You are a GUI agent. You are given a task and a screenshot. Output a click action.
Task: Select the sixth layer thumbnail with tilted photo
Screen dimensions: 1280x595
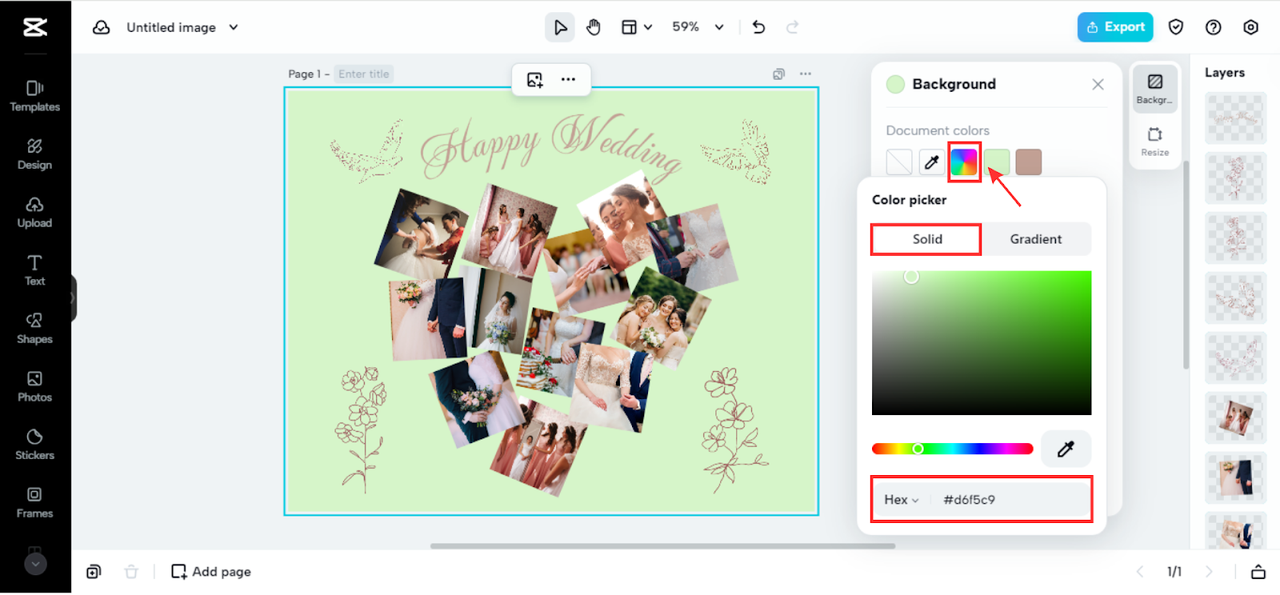(x=1236, y=418)
